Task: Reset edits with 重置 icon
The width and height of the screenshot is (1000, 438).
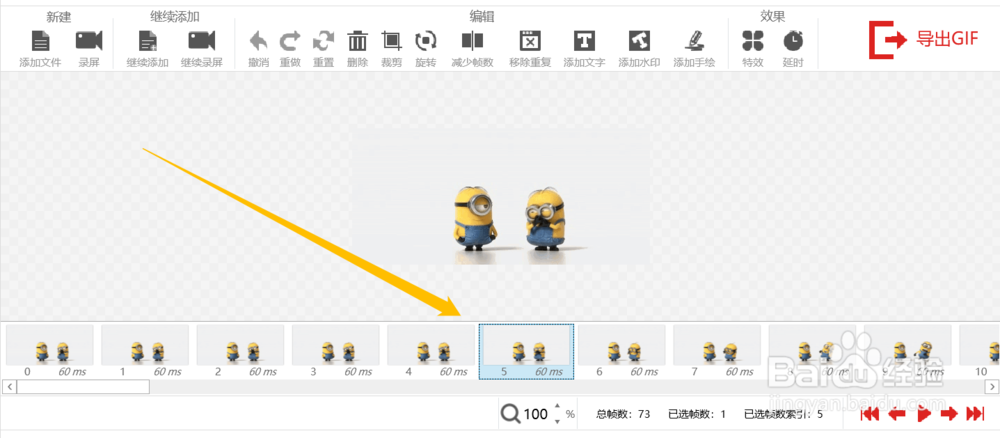Action: coord(323,41)
